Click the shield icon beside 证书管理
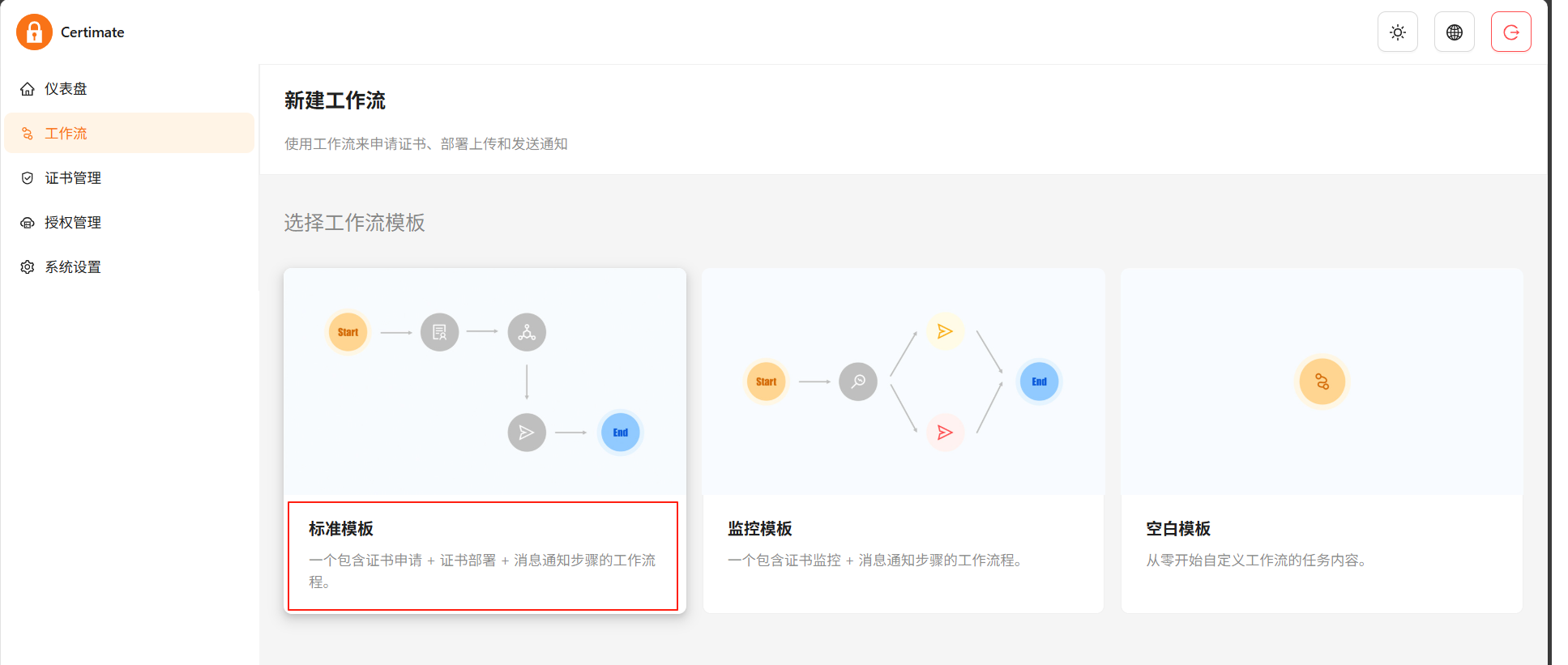This screenshot has height=665, width=1568. point(28,178)
